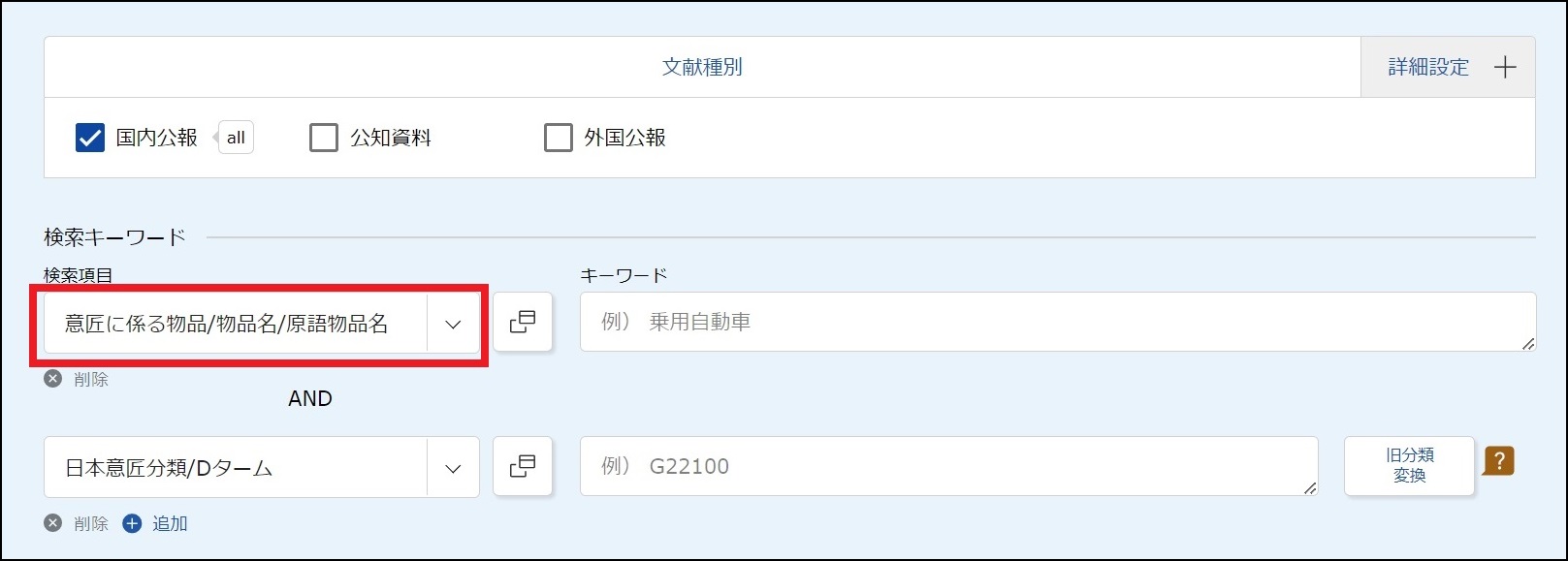This screenshot has height=561, width=1568.
Task: Remove the first search row via 削除
Action: click(53, 379)
